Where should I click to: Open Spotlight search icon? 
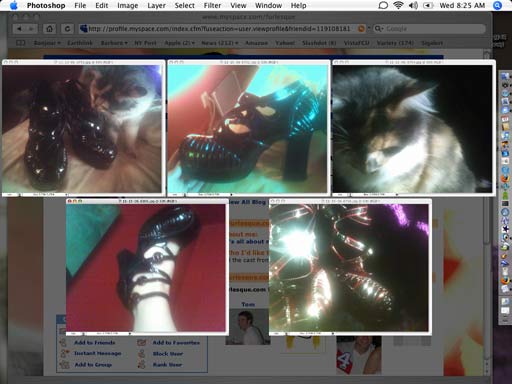click(x=497, y=5)
